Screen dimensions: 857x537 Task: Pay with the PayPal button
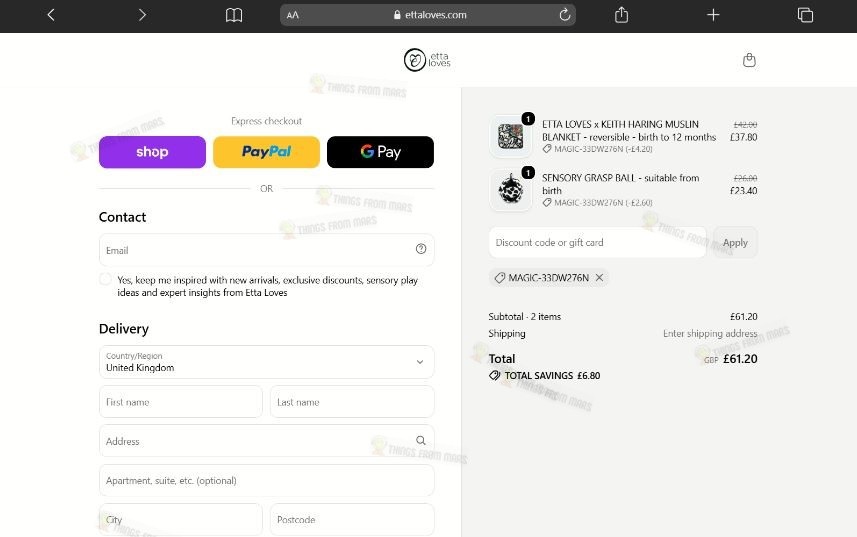(x=266, y=152)
